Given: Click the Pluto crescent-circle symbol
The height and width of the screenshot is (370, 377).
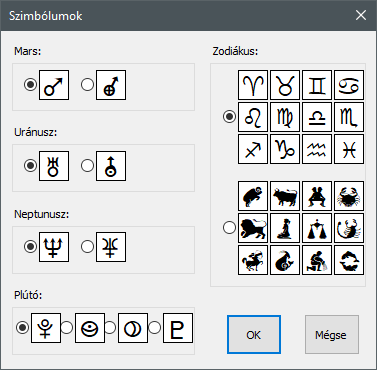Looking at the screenshot, I should 133,328.
